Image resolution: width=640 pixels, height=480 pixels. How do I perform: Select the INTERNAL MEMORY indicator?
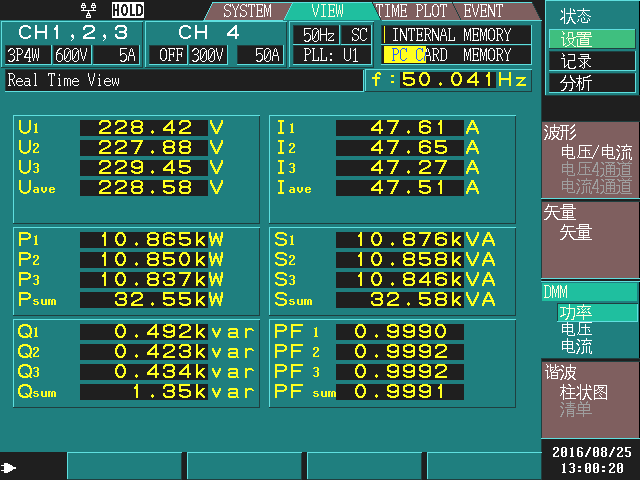click(x=458, y=34)
